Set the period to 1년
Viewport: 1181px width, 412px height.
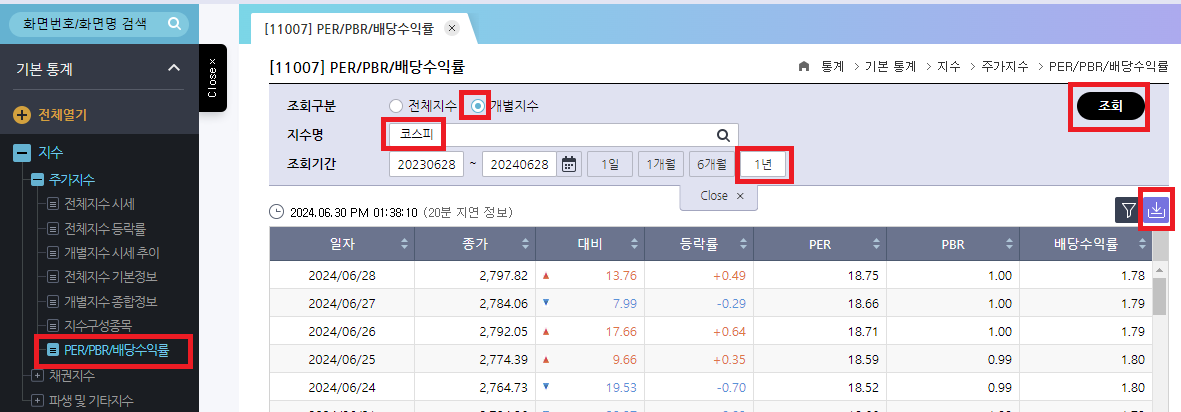coord(763,164)
